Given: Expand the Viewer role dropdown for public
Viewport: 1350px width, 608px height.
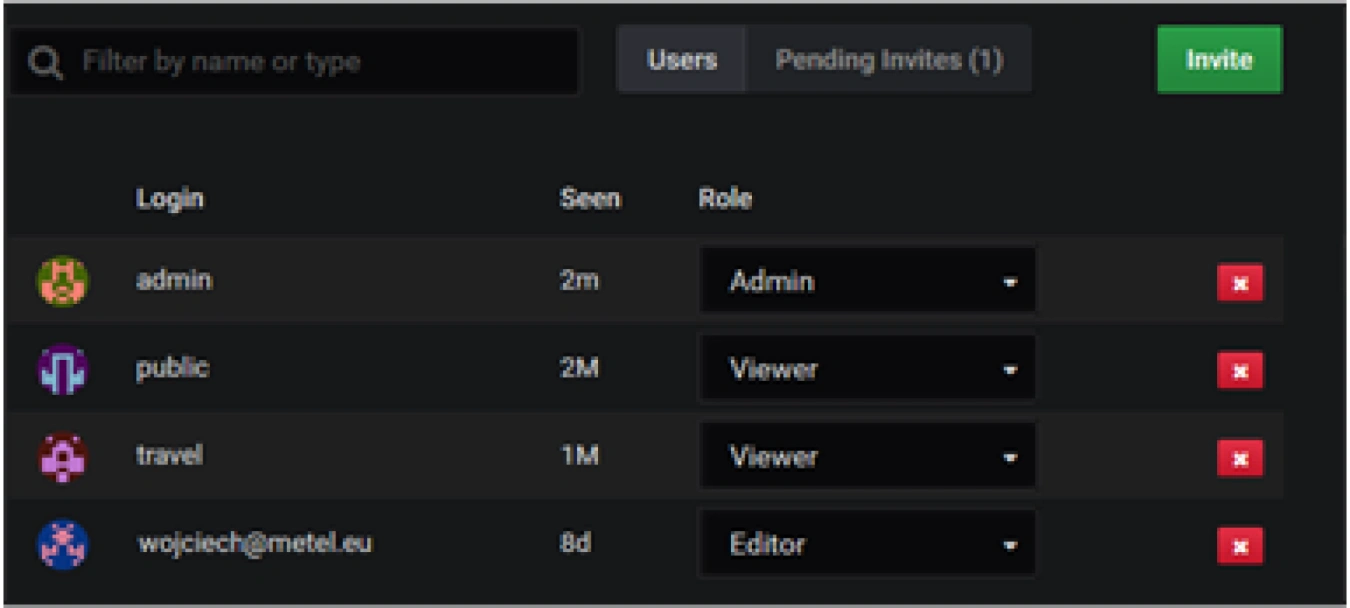Looking at the screenshot, I should [x=867, y=370].
